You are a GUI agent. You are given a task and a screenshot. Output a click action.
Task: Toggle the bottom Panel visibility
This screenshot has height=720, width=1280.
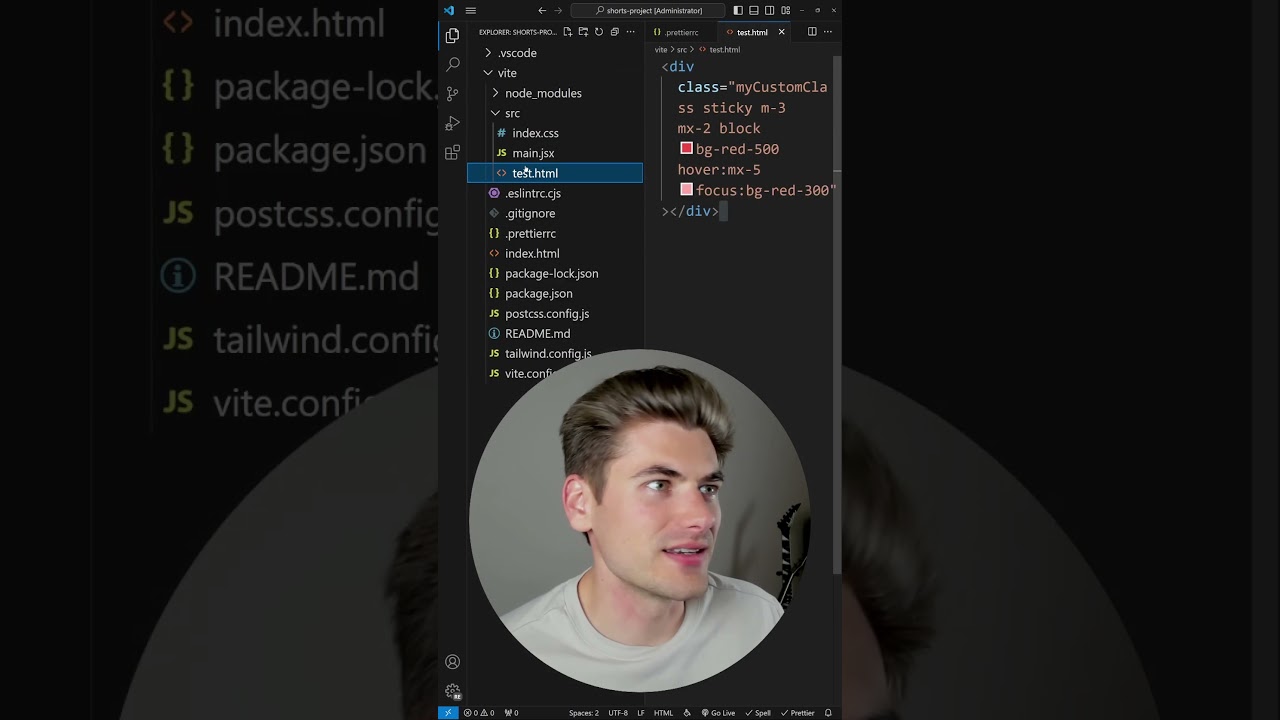(754, 10)
